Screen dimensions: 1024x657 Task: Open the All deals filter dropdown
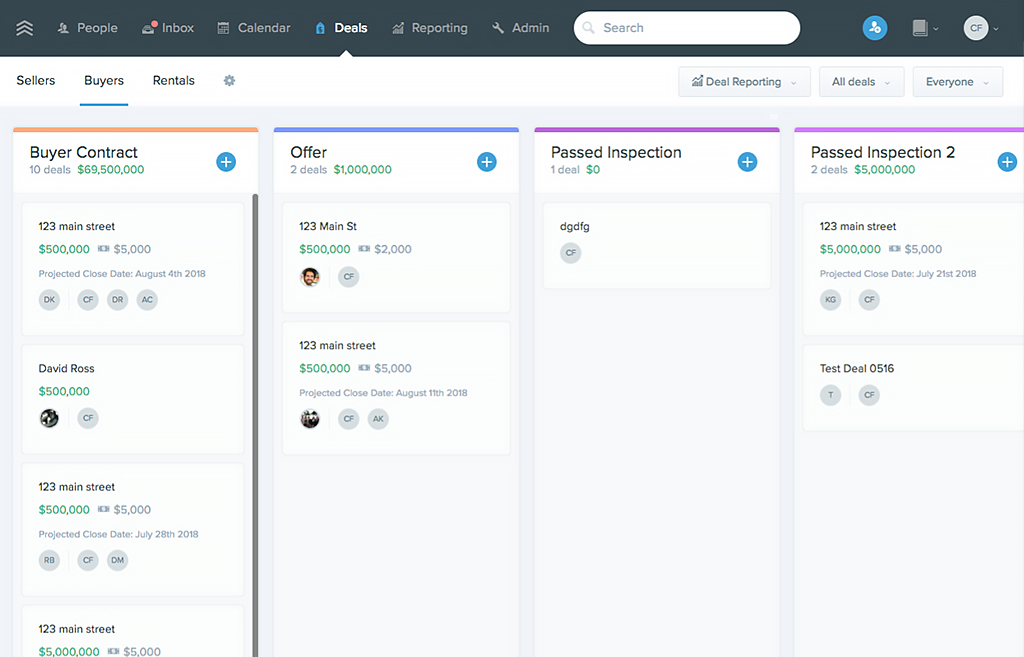tap(861, 82)
